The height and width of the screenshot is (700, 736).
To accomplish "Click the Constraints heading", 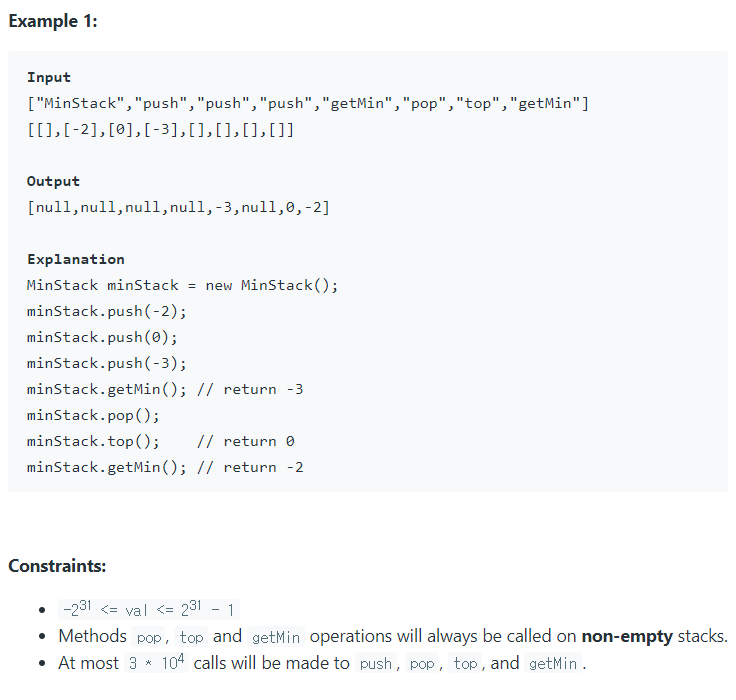I will pyautogui.click(x=57, y=566).
